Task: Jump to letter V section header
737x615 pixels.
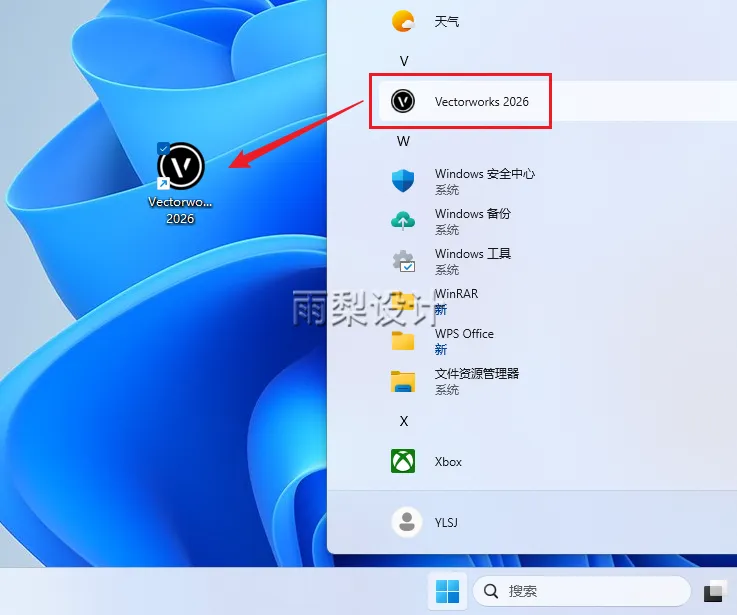Action: pos(404,61)
